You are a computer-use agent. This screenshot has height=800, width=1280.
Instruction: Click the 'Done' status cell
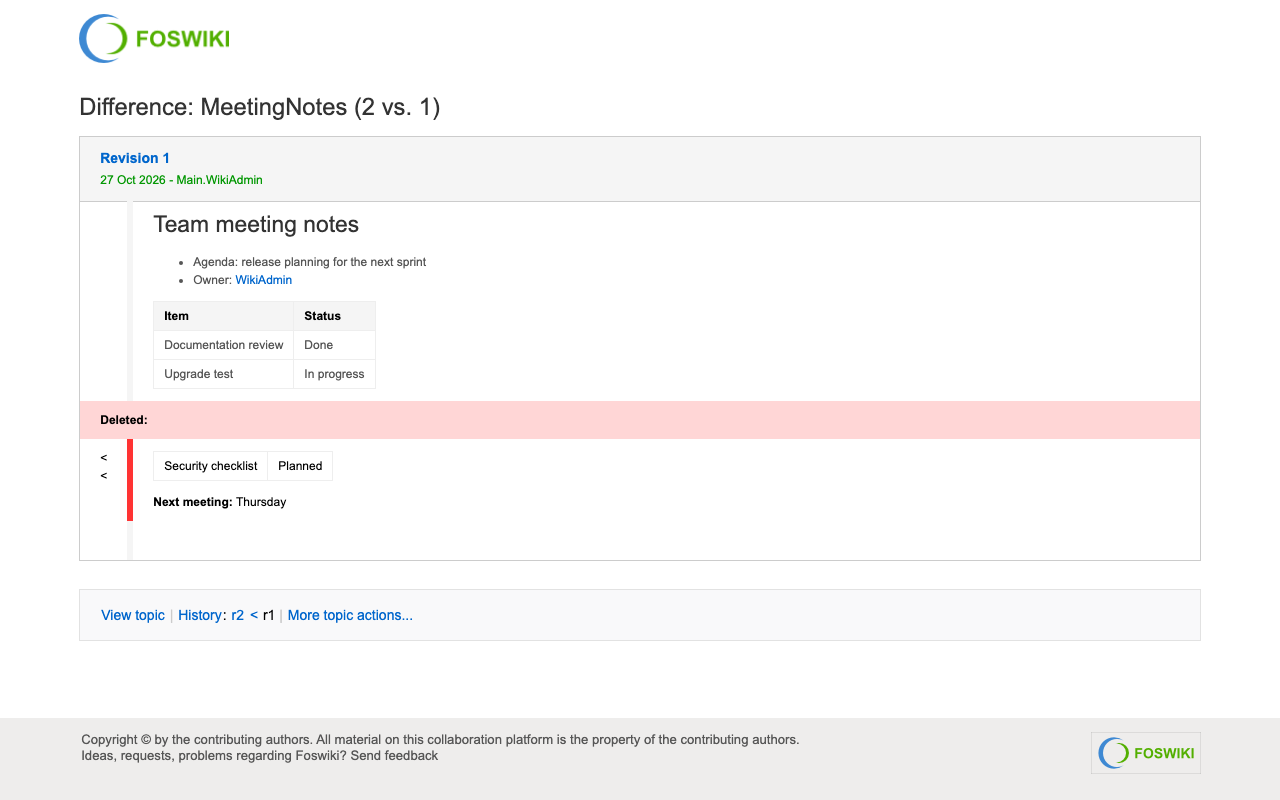(334, 345)
